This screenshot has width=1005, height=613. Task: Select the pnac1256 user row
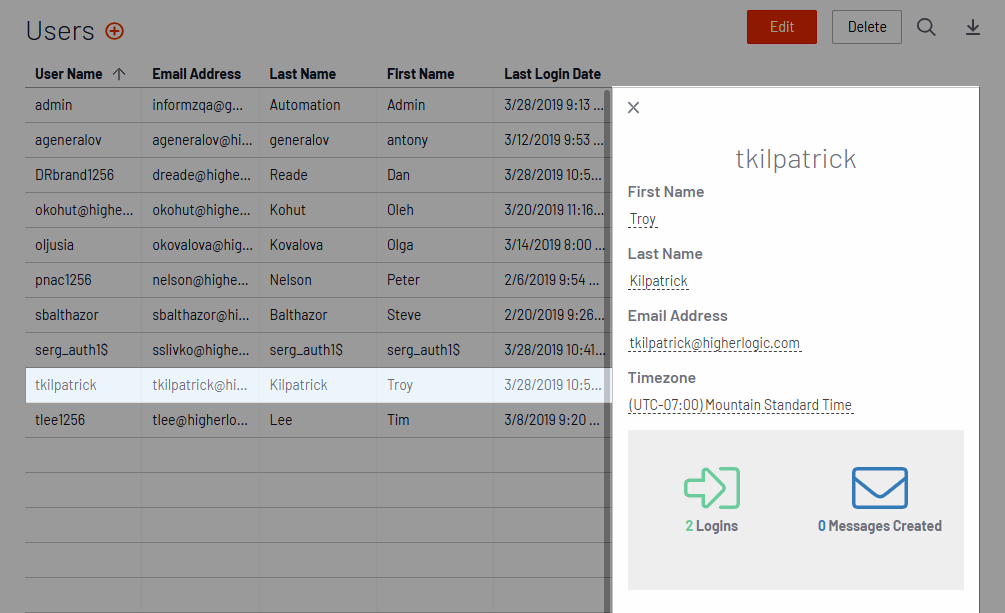click(x=319, y=280)
